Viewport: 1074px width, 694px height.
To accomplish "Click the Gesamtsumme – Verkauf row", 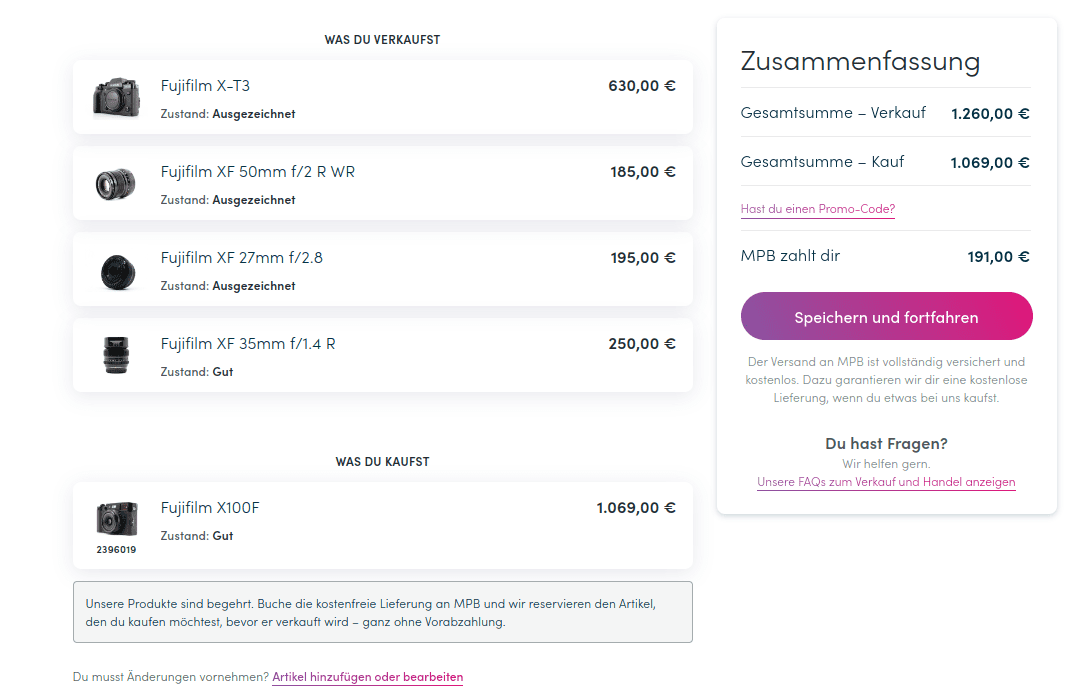I will coord(886,113).
